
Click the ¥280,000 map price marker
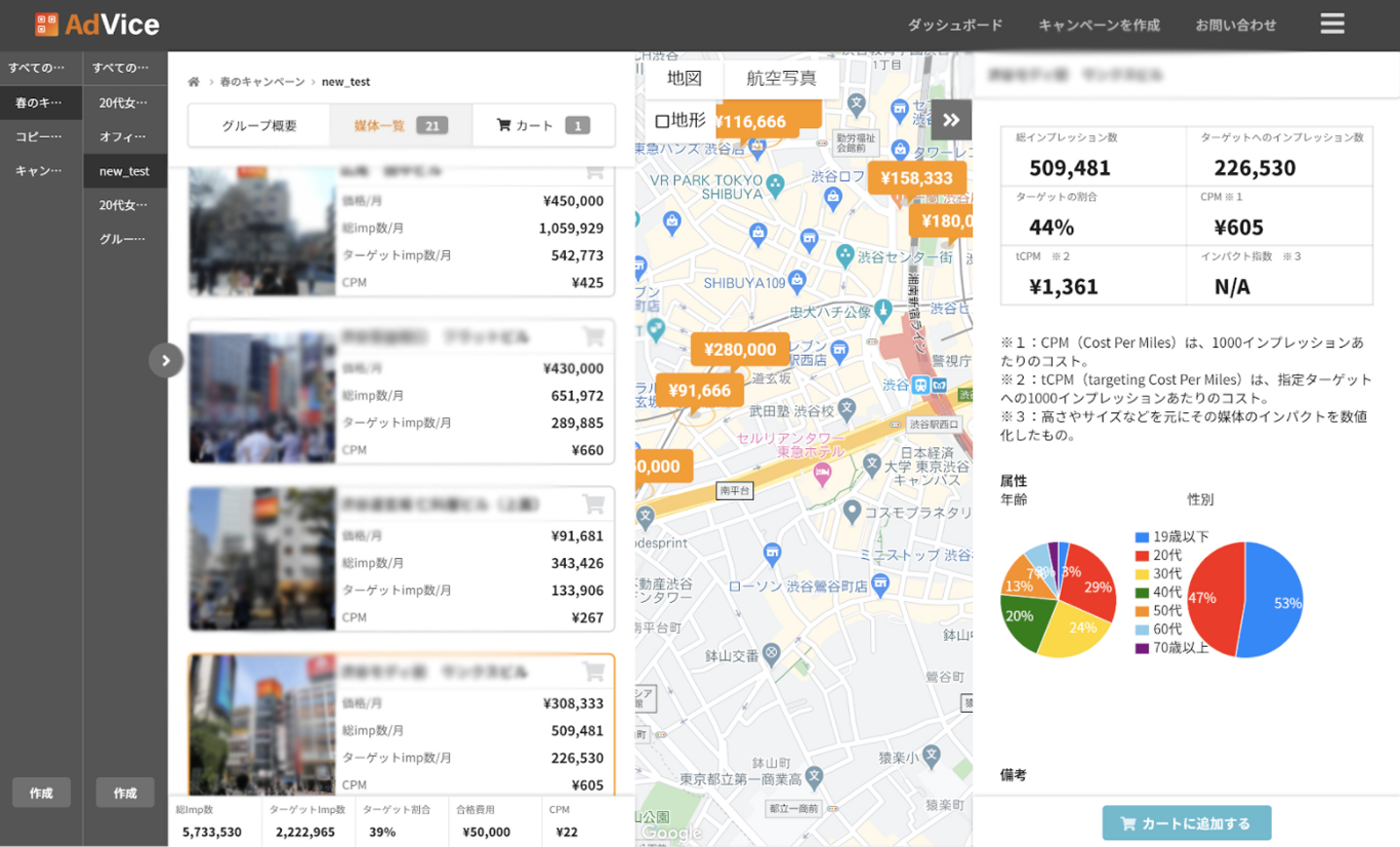point(740,350)
